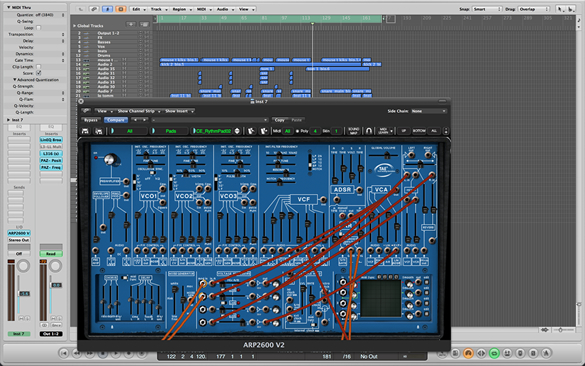This screenshot has height=366, width=585.
Task: Click the Paste button in plugin header
Action: (x=297, y=120)
